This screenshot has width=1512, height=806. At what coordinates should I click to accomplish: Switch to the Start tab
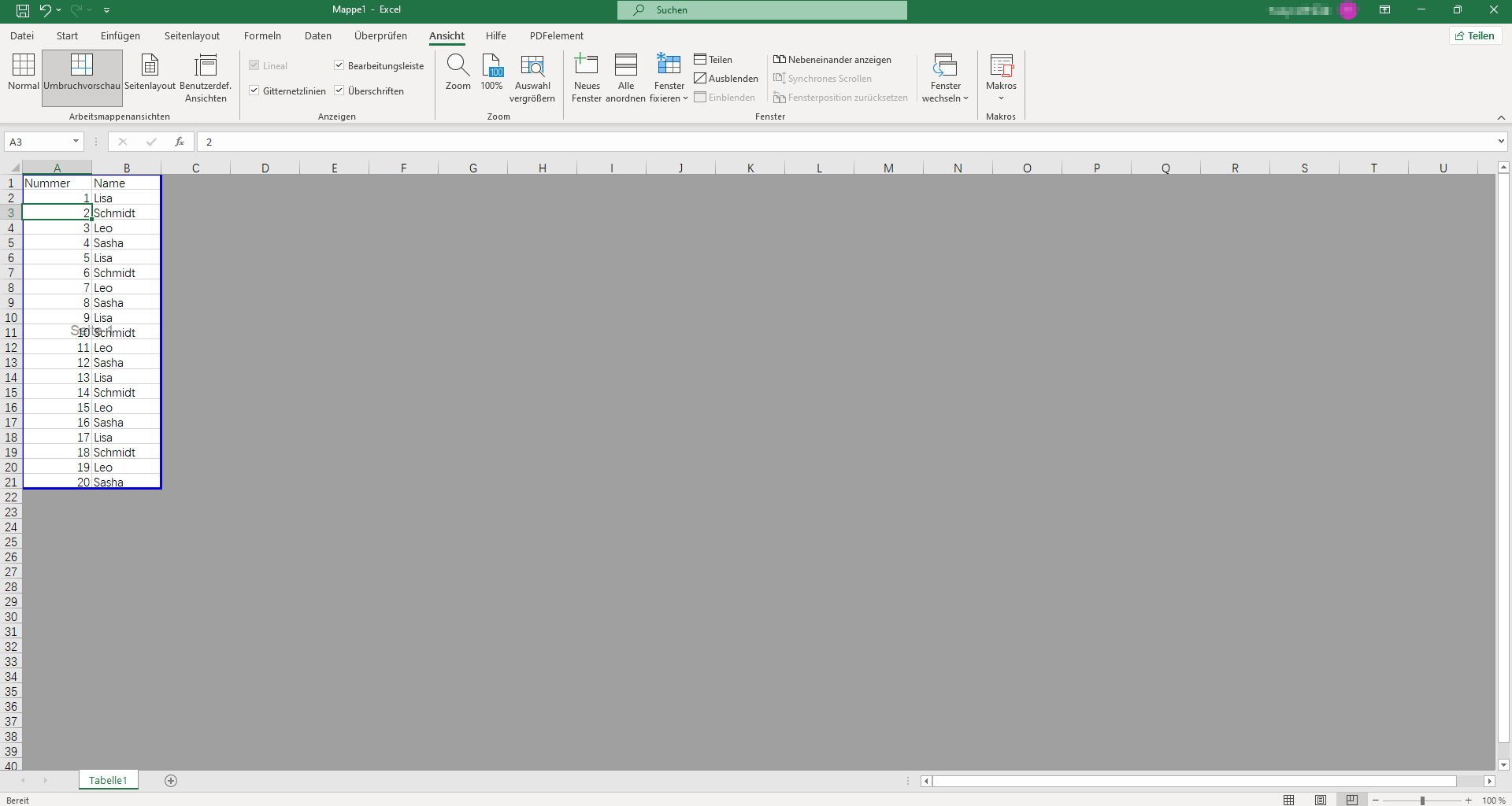67,35
